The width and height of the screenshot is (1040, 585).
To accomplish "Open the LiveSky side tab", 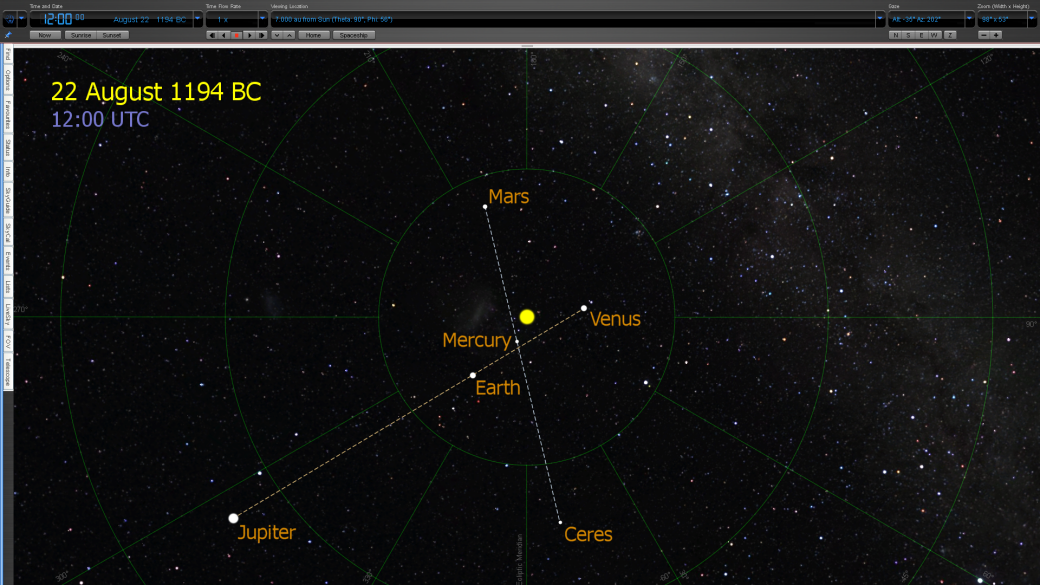I will click(x=8, y=314).
